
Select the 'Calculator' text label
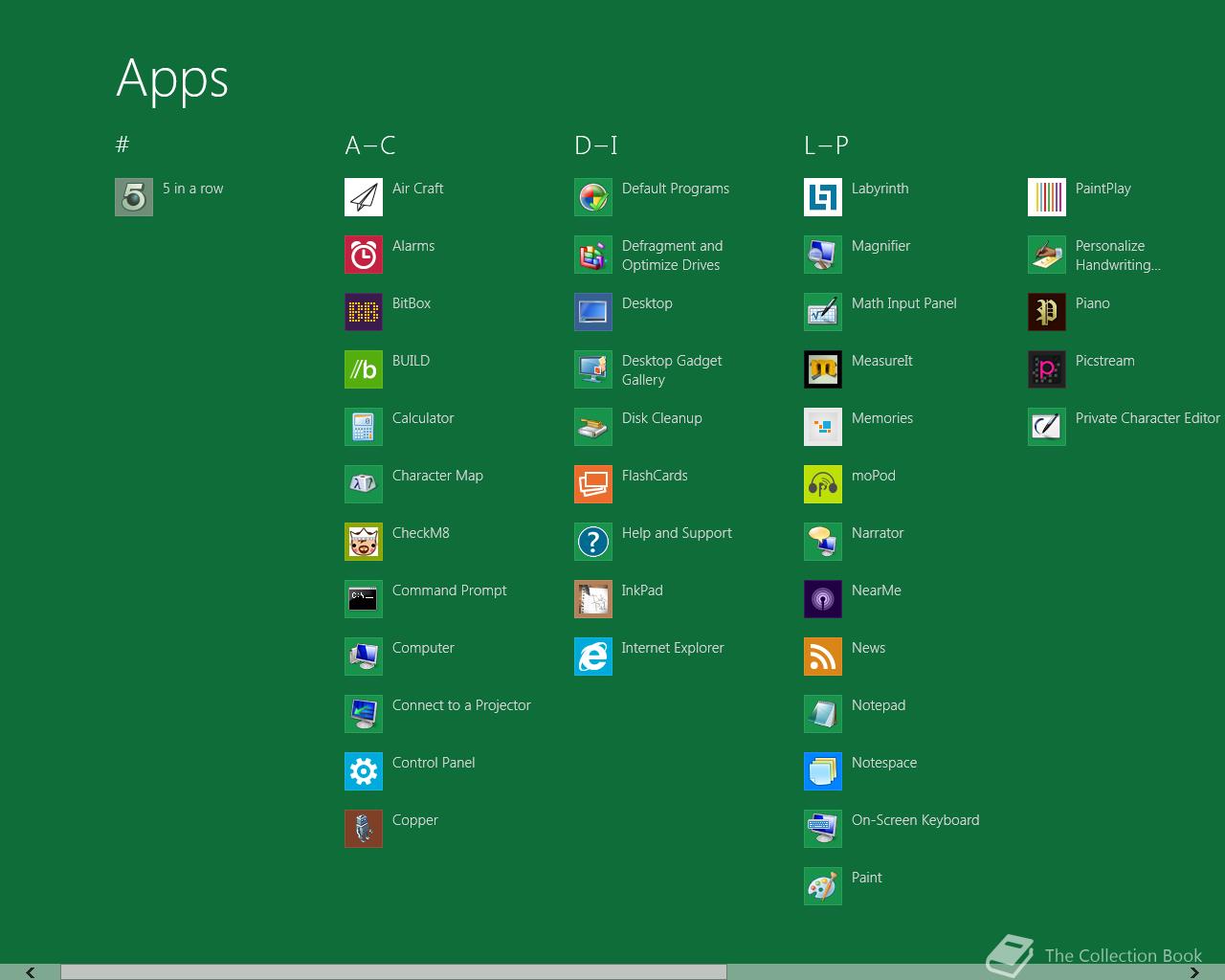point(423,418)
